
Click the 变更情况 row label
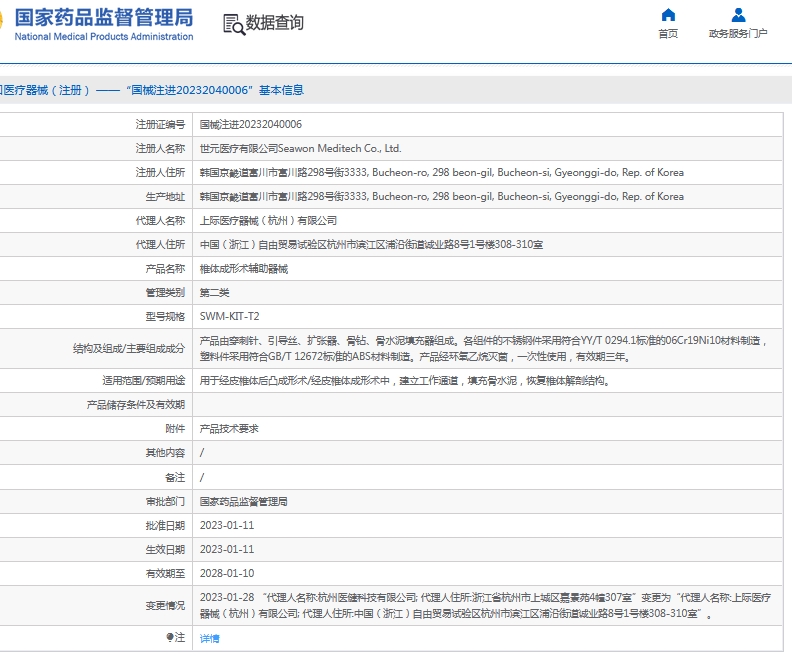point(165,605)
